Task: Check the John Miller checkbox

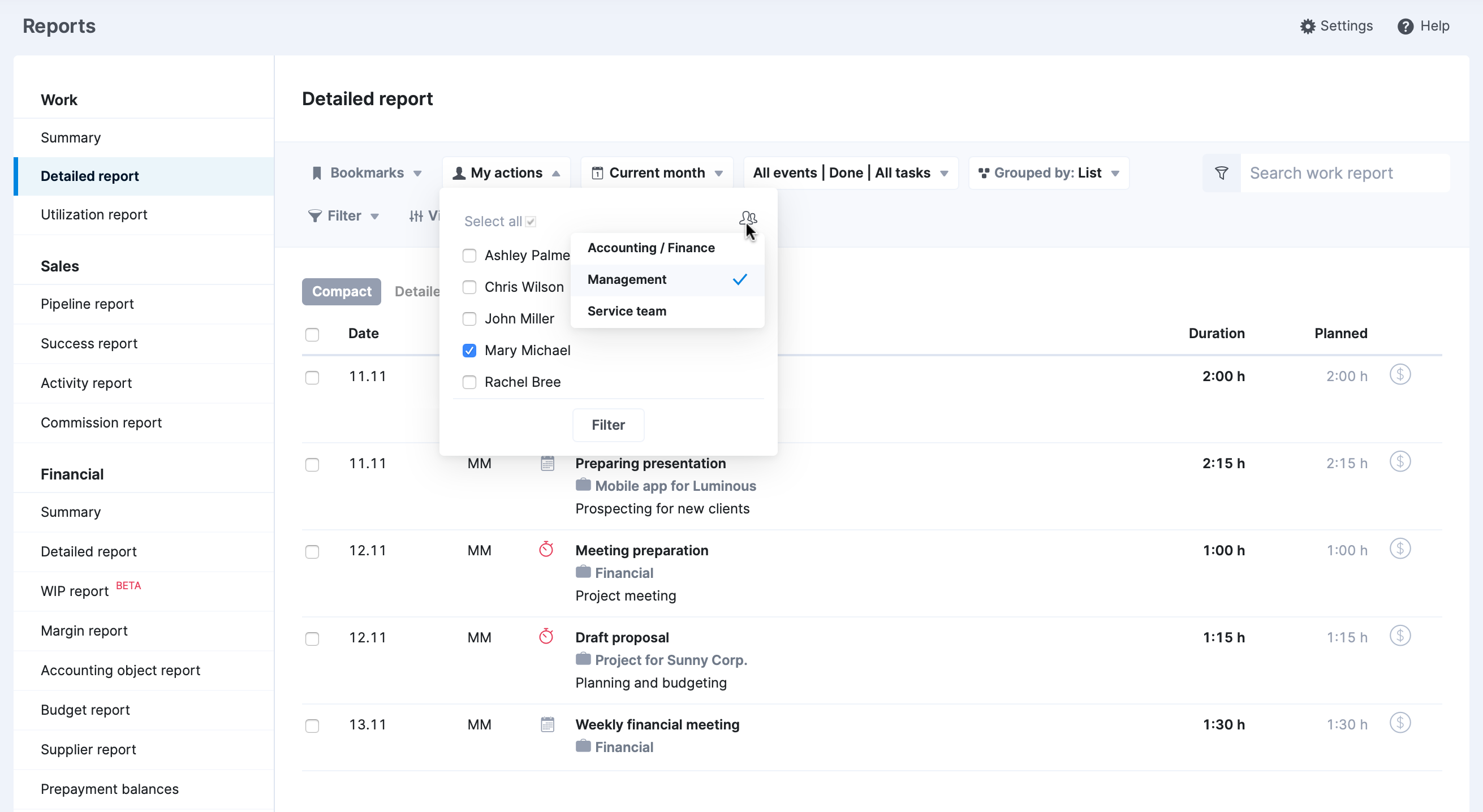Action: (469, 319)
